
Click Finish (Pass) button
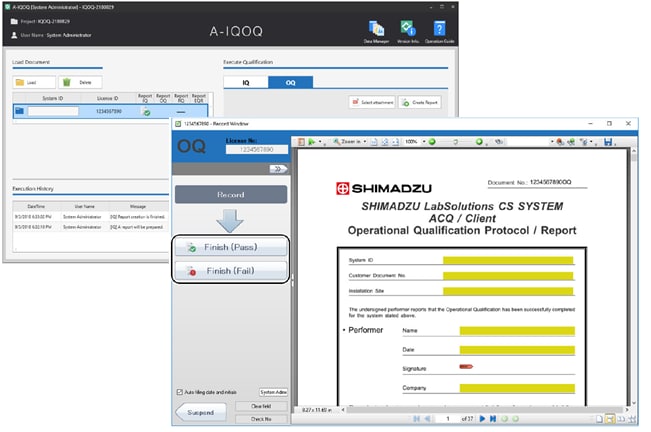pyautogui.click(x=231, y=247)
